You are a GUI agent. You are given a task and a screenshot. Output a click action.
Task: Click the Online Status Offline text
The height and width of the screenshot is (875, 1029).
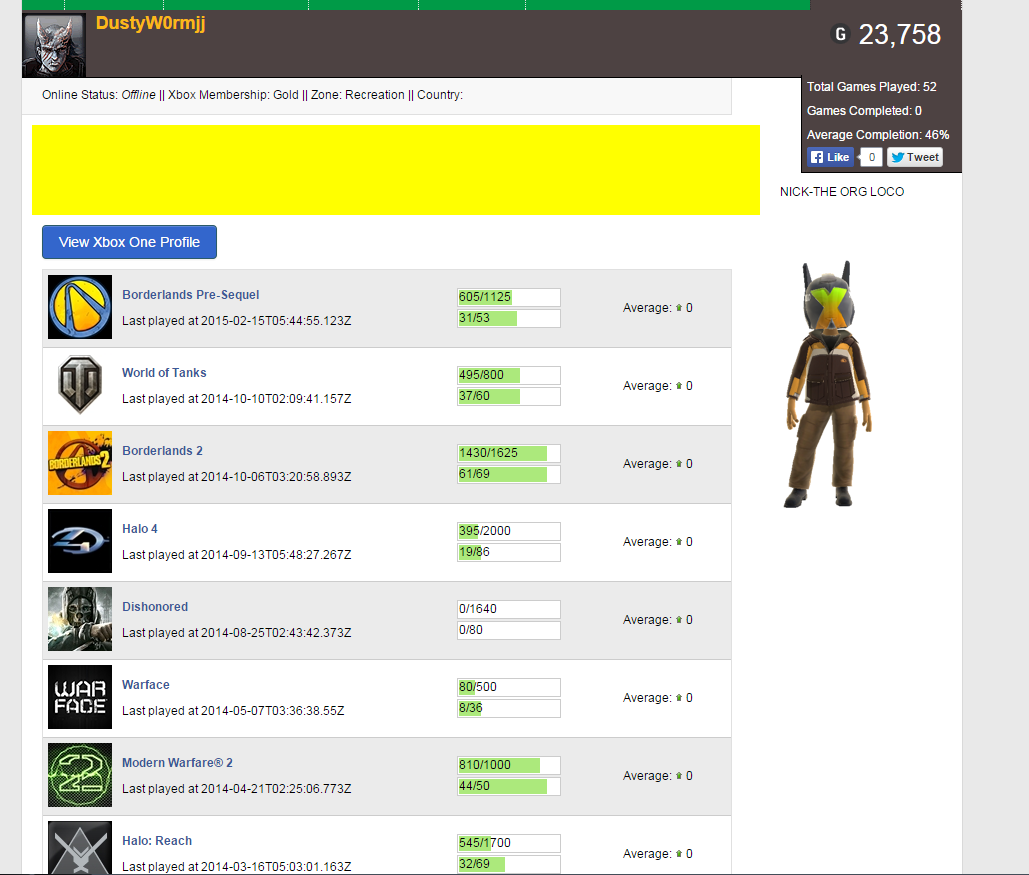[x=99, y=95]
